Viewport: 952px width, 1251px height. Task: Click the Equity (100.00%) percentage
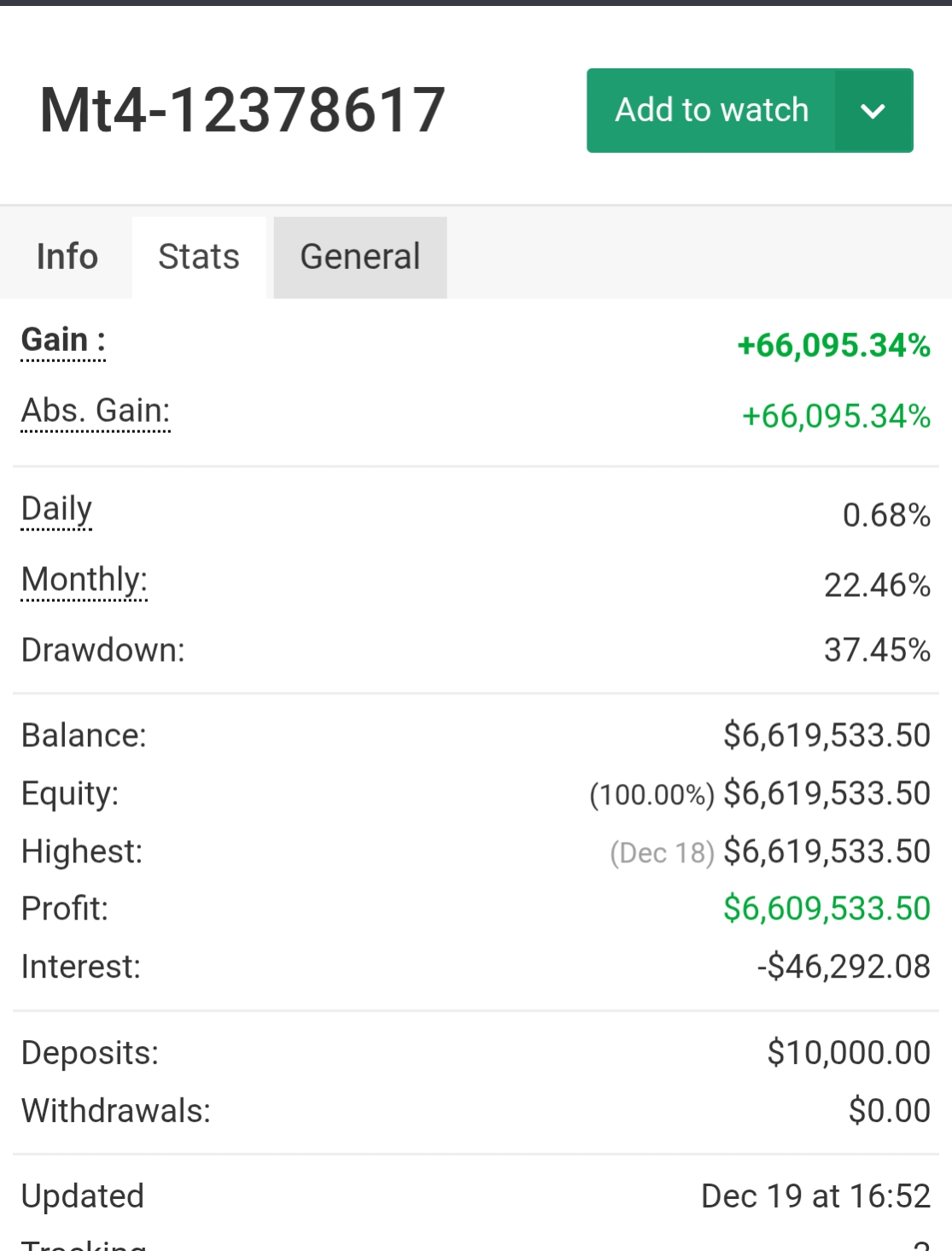pos(651,795)
